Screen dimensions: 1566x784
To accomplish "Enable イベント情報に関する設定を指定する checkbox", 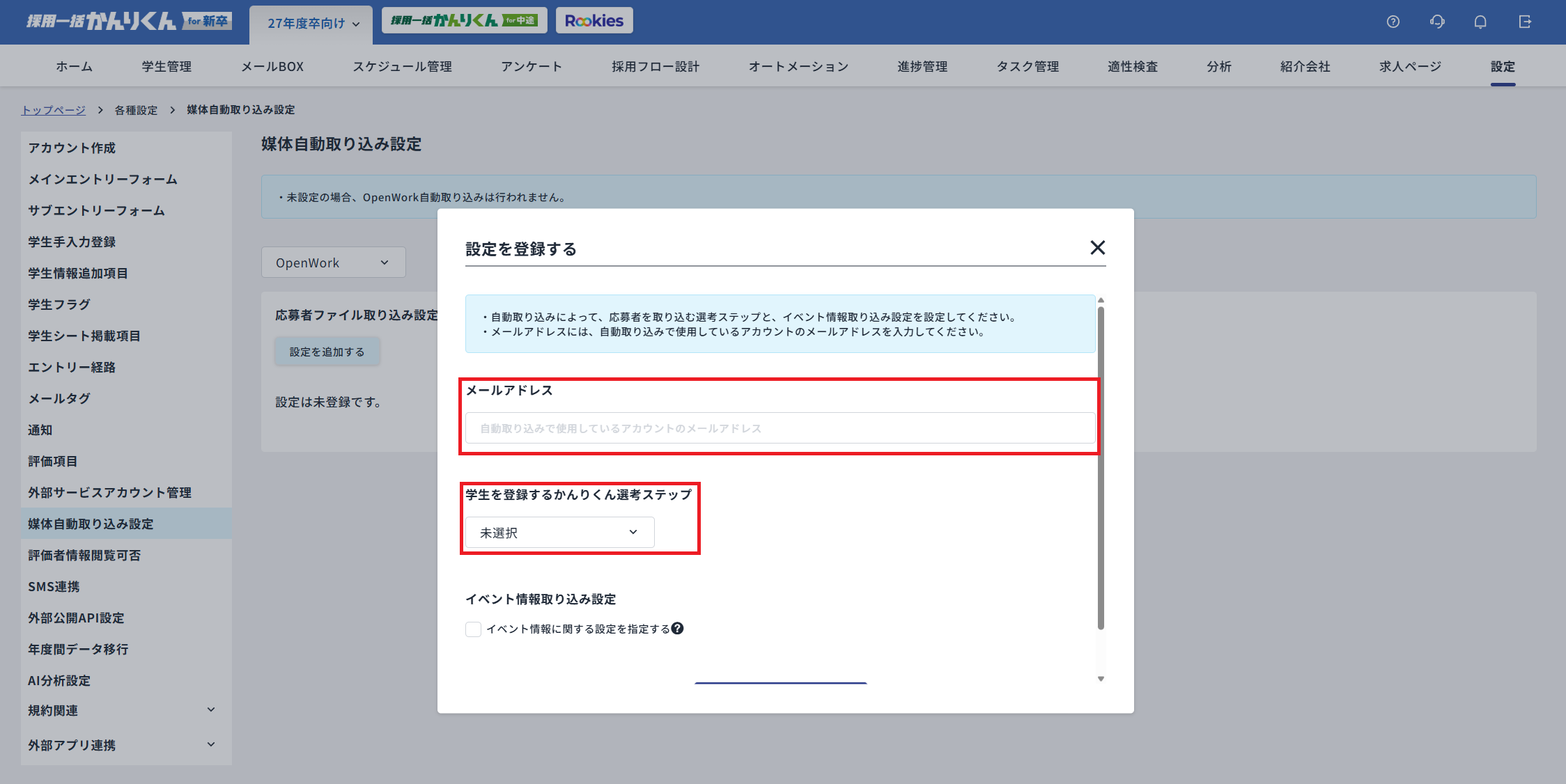I will 473,628.
